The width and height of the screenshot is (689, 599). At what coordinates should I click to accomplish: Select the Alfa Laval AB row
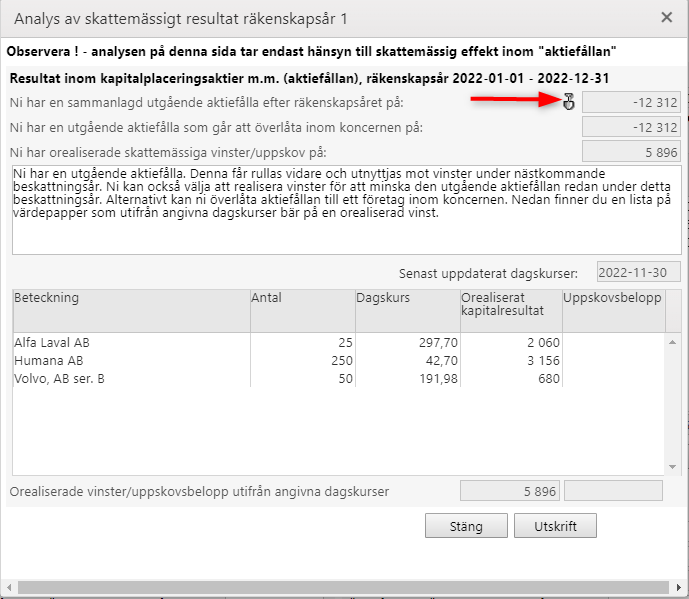point(338,342)
